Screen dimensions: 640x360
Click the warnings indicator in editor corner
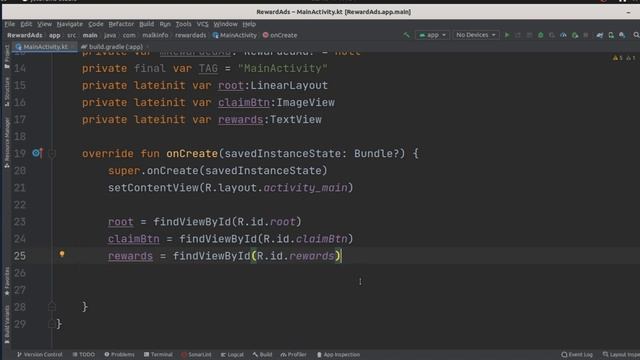623,58
